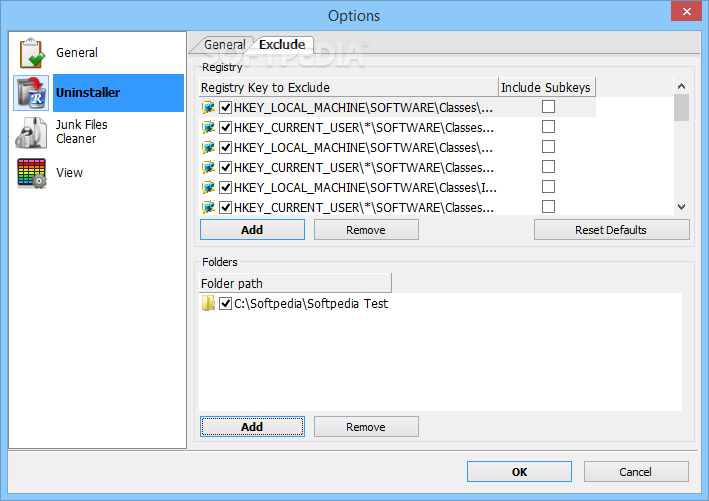Close the Options dialog window

pos(686,11)
